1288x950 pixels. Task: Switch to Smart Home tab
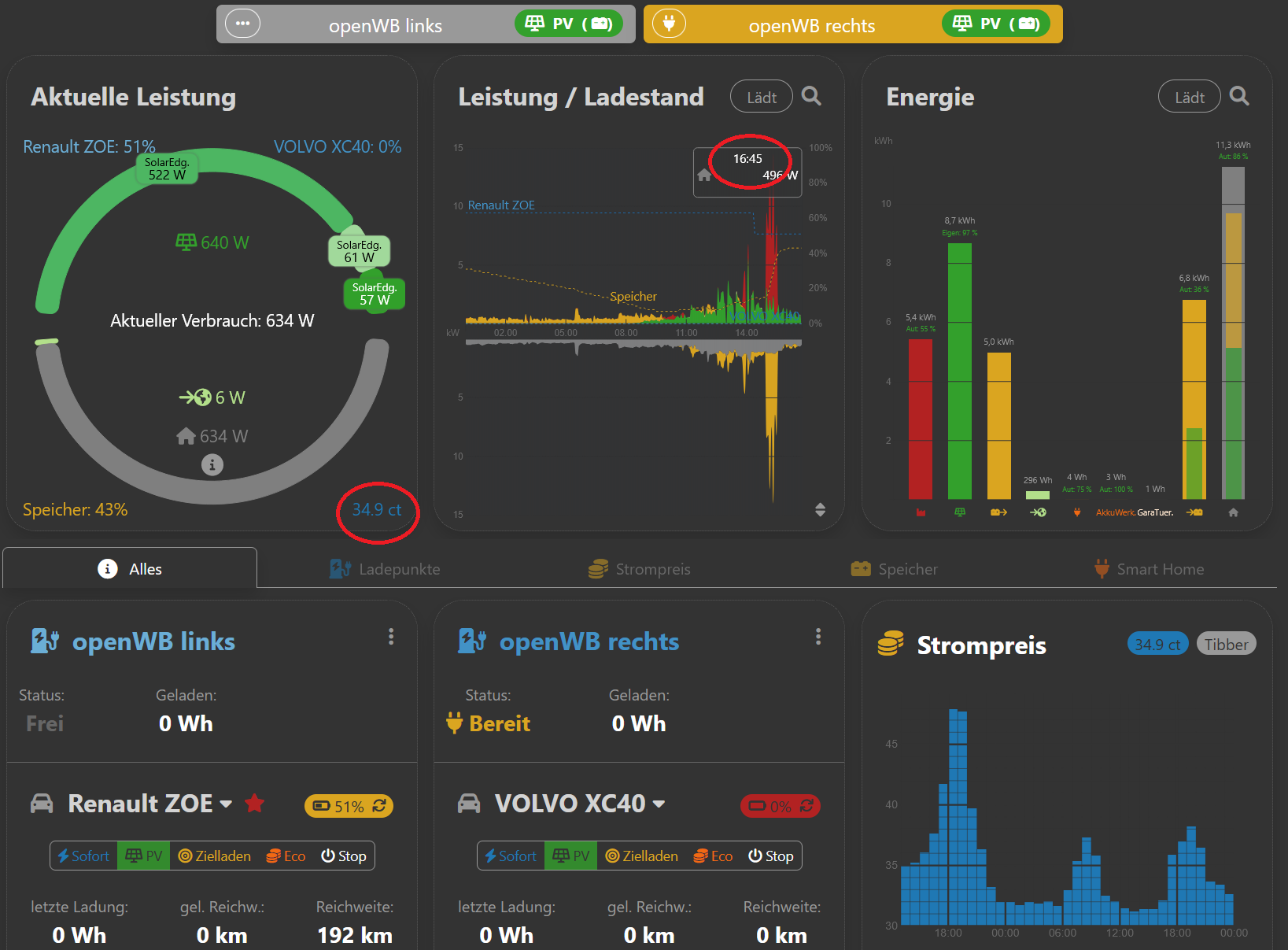point(1150,569)
